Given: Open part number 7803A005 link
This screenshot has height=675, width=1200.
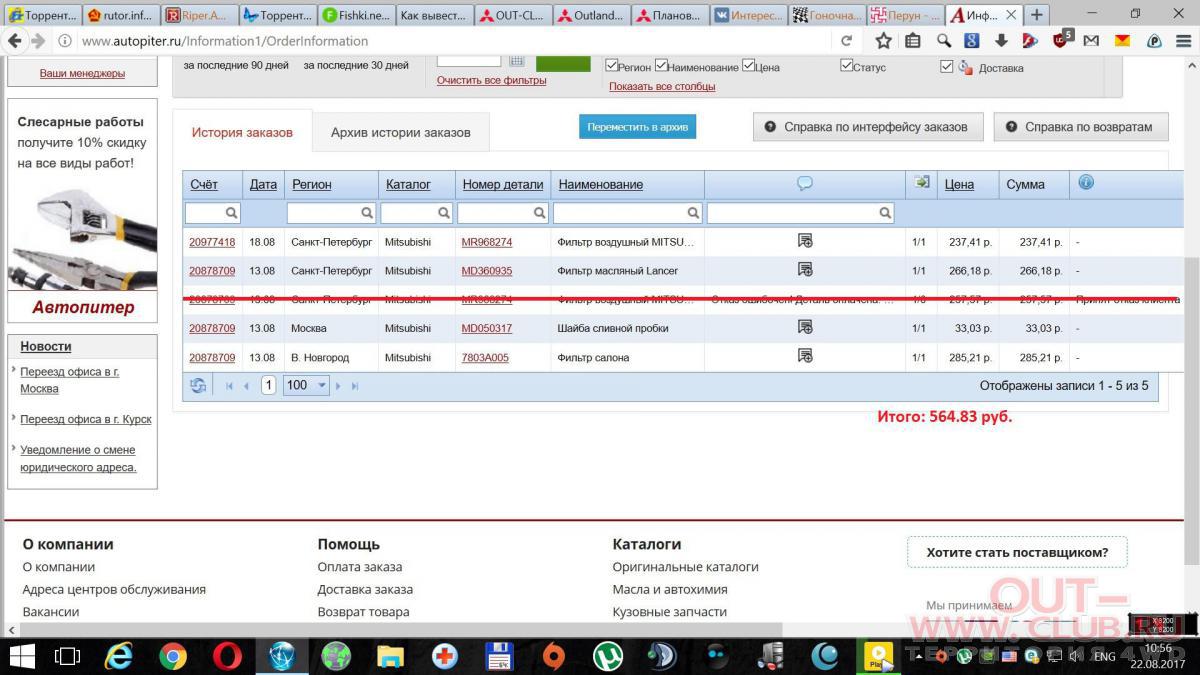Looking at the screenshot, I should click(x=485, y=358).
